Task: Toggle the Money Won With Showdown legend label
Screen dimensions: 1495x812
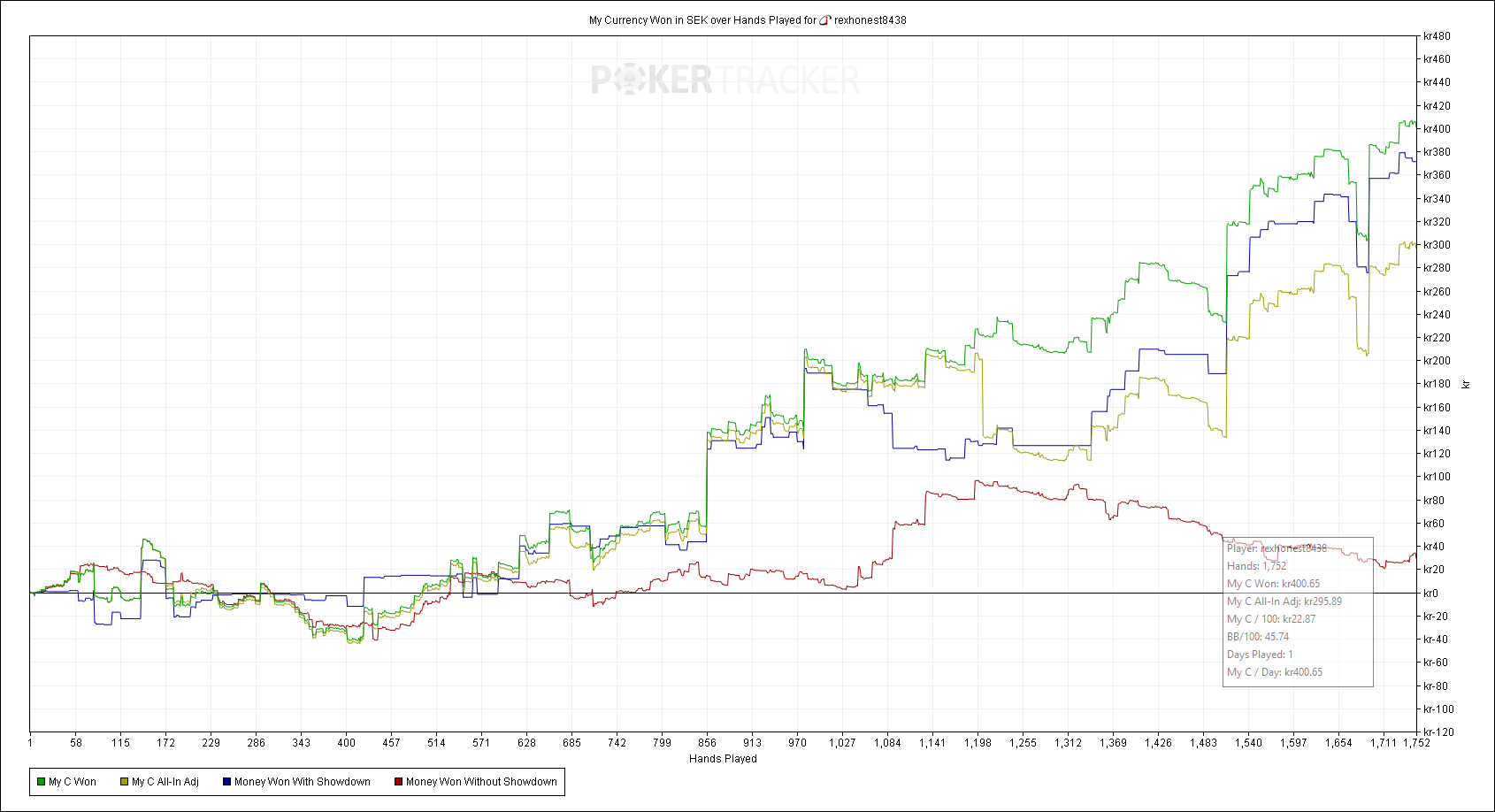Action: pos(303,782)
